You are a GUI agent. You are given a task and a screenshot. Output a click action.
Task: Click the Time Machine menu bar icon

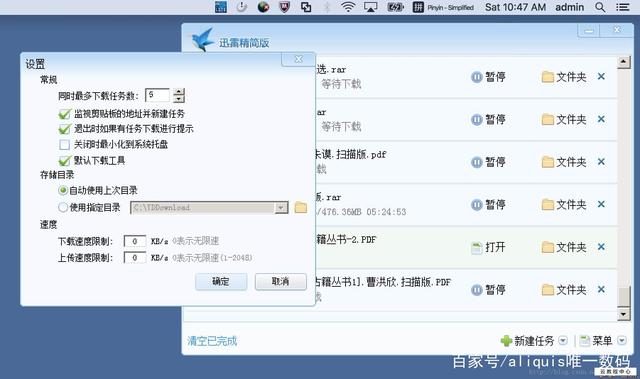pos(242,7)
